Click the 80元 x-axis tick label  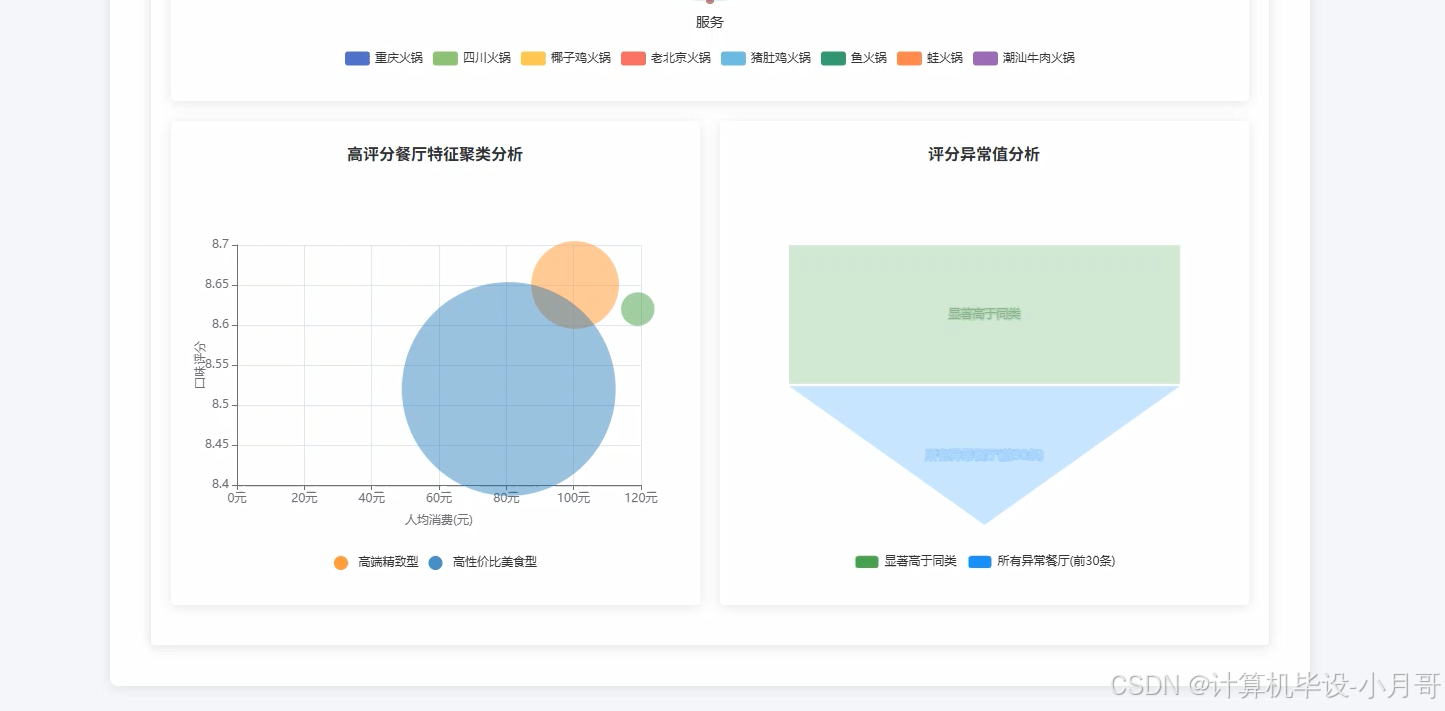click(x=506, y=498)
